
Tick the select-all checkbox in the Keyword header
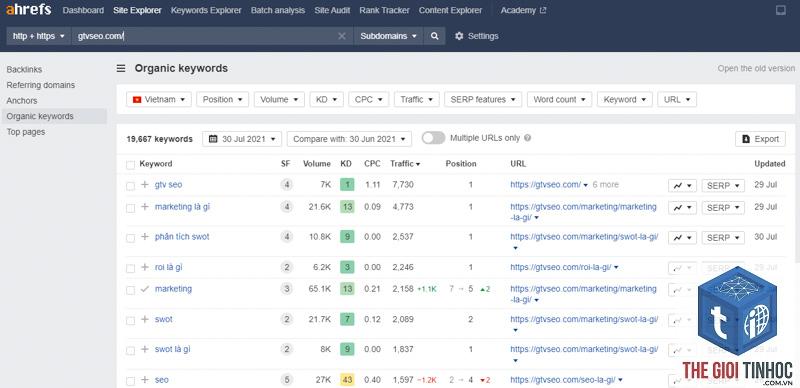[131, 164]
